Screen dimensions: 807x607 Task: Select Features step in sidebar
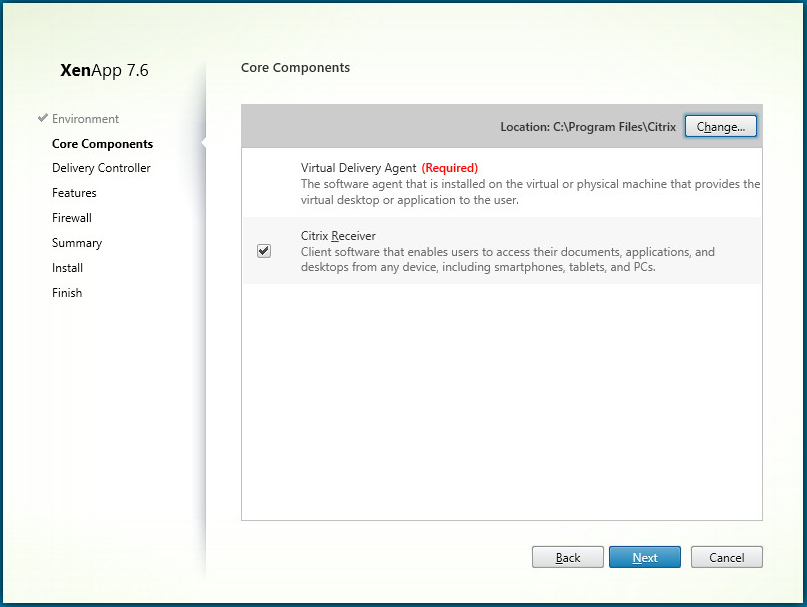74,193
